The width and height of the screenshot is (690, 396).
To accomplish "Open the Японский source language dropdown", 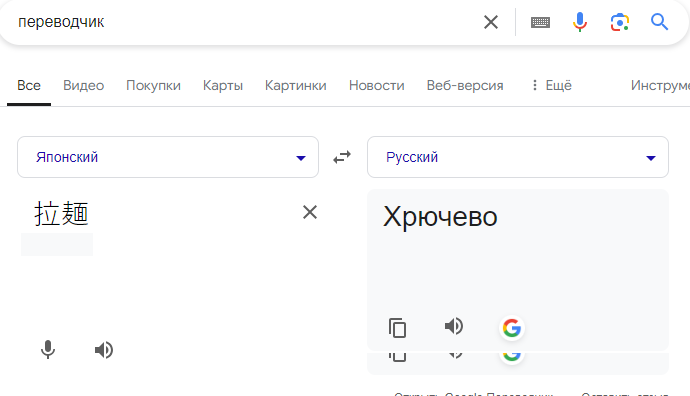I will [168, 157].
